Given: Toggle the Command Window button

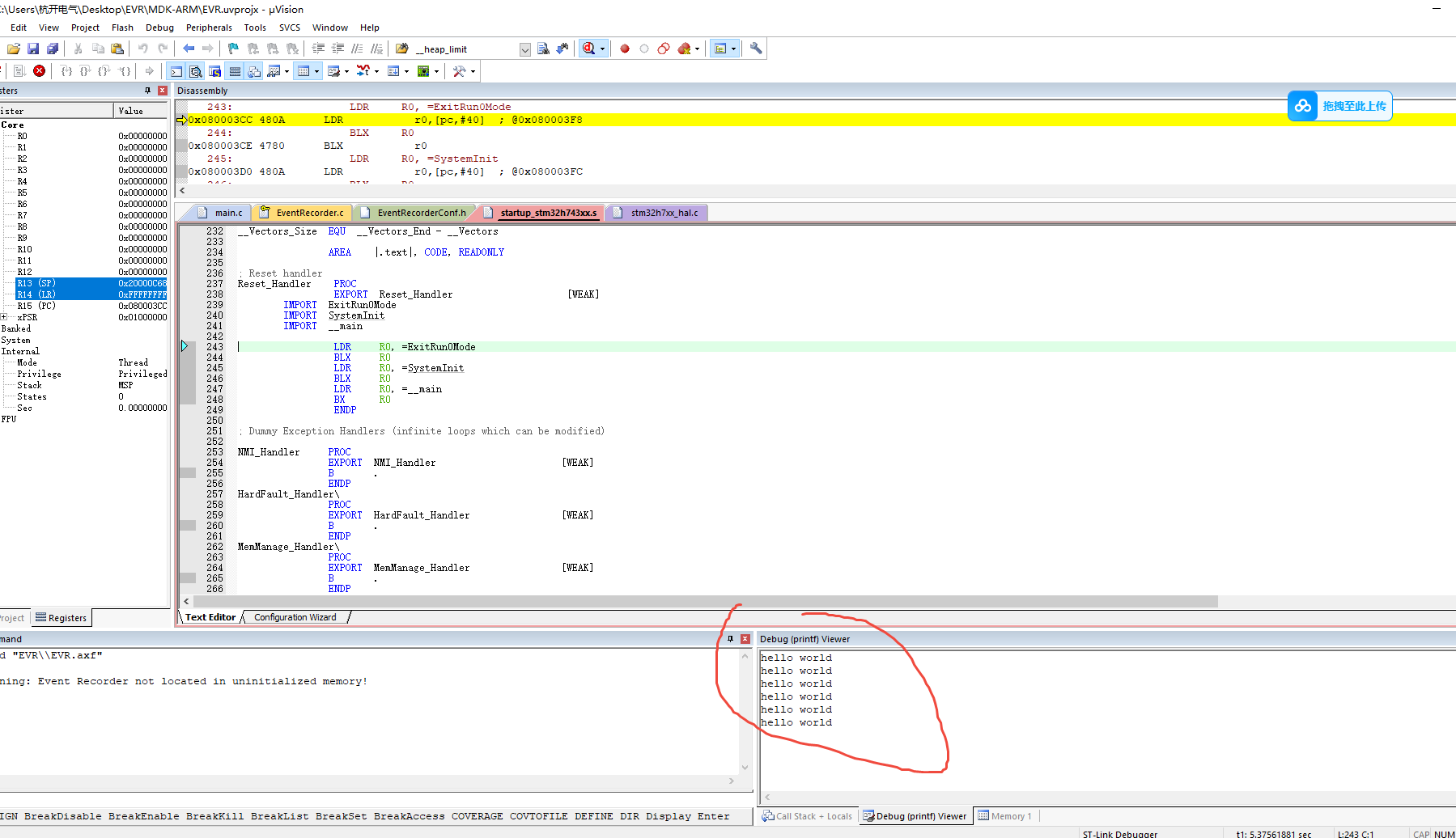Looking at the screenshot, I should [176, 71].
